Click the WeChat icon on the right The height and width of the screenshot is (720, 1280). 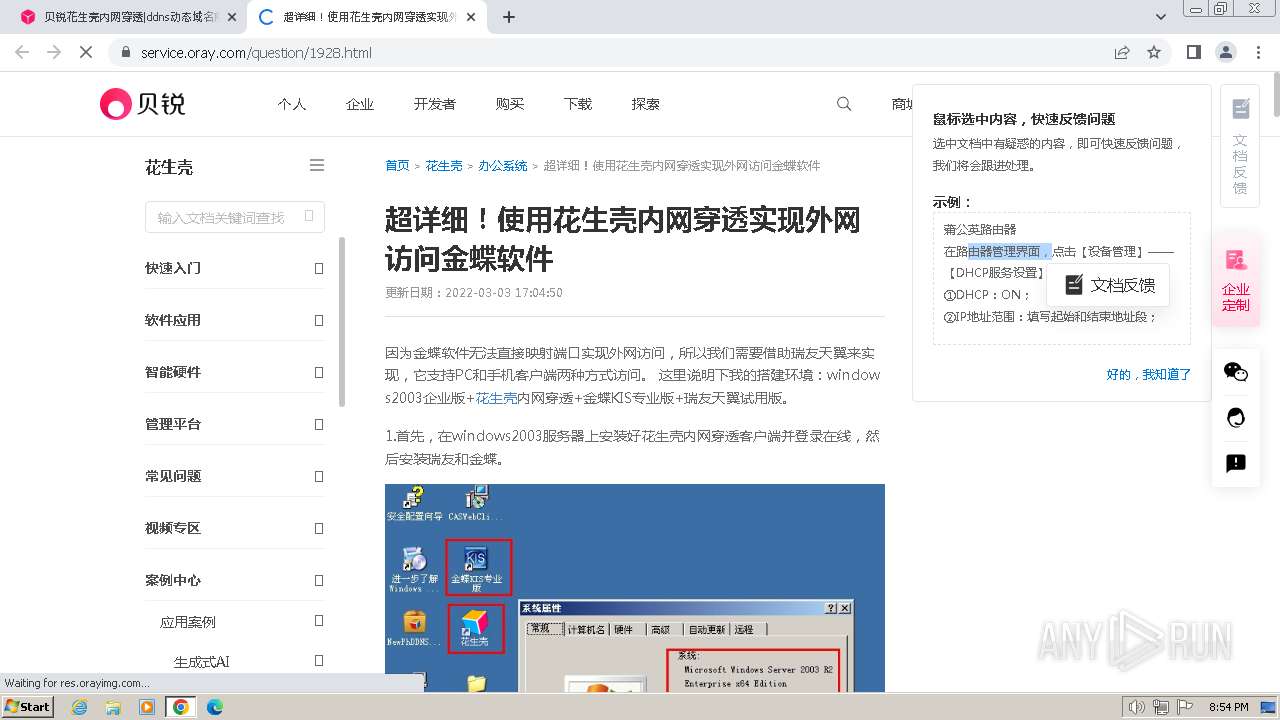(x=1236, y=371)
